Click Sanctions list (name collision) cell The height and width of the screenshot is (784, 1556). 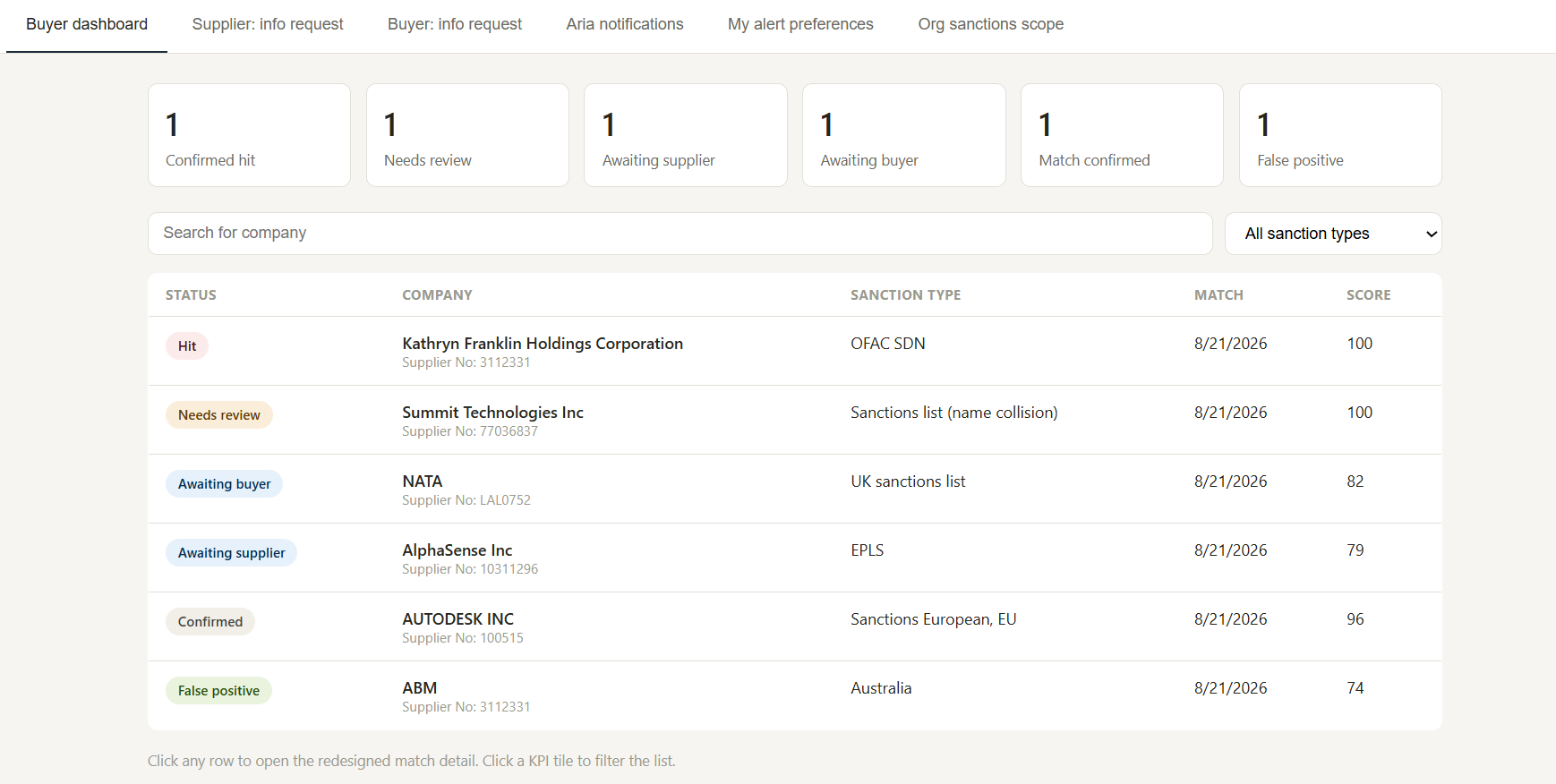[954, 413]
